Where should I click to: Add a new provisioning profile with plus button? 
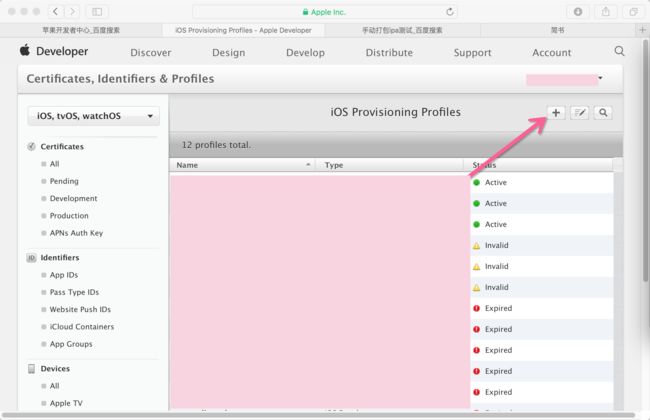click(555, 113)
